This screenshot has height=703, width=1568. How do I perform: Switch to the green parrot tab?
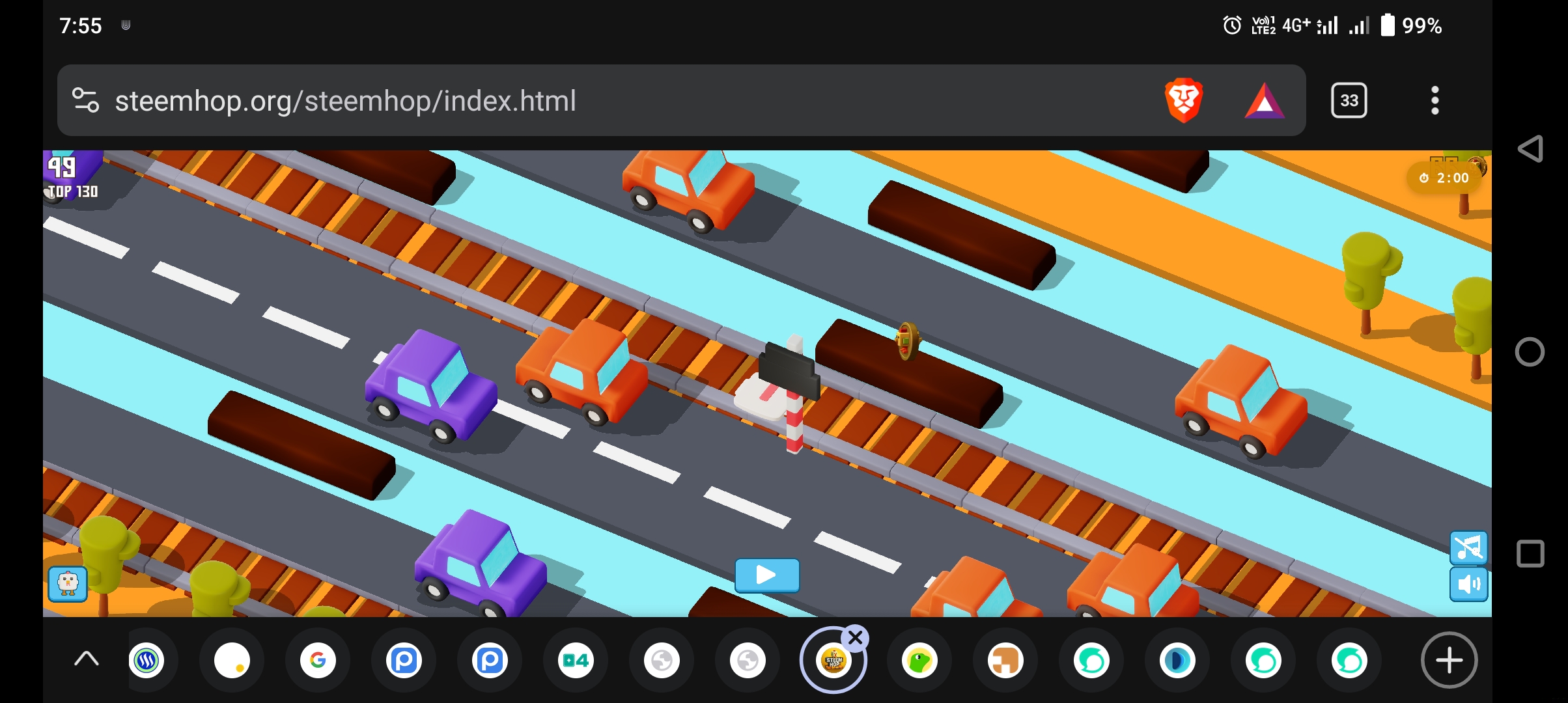(x=919, y=661)
